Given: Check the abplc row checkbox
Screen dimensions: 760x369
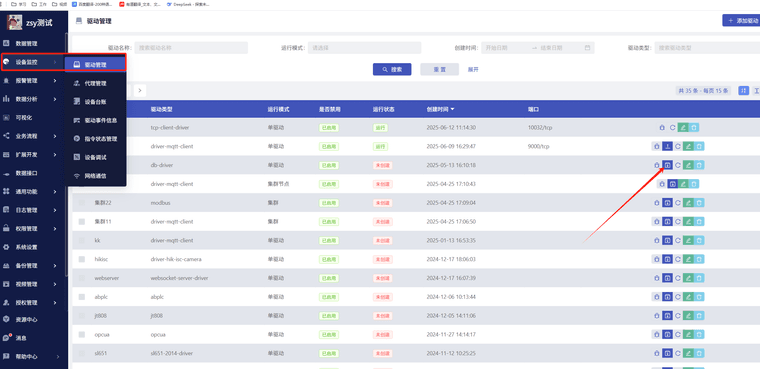Looking at the screenshot, I should [x=81, y=297].
